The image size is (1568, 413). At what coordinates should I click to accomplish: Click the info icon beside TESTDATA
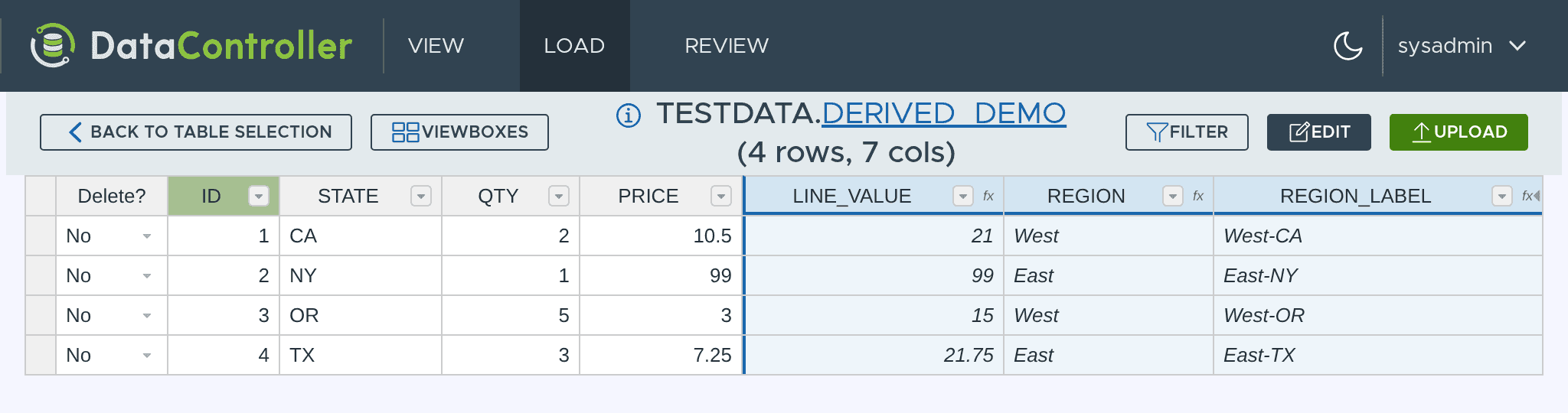(x=629, y=115)
